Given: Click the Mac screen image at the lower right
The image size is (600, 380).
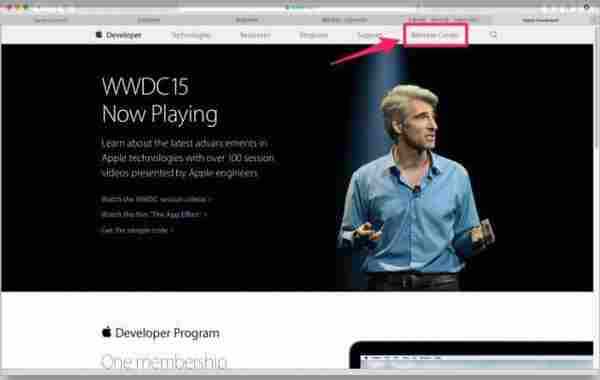Looking at the screenshot, I should [471, 355].
